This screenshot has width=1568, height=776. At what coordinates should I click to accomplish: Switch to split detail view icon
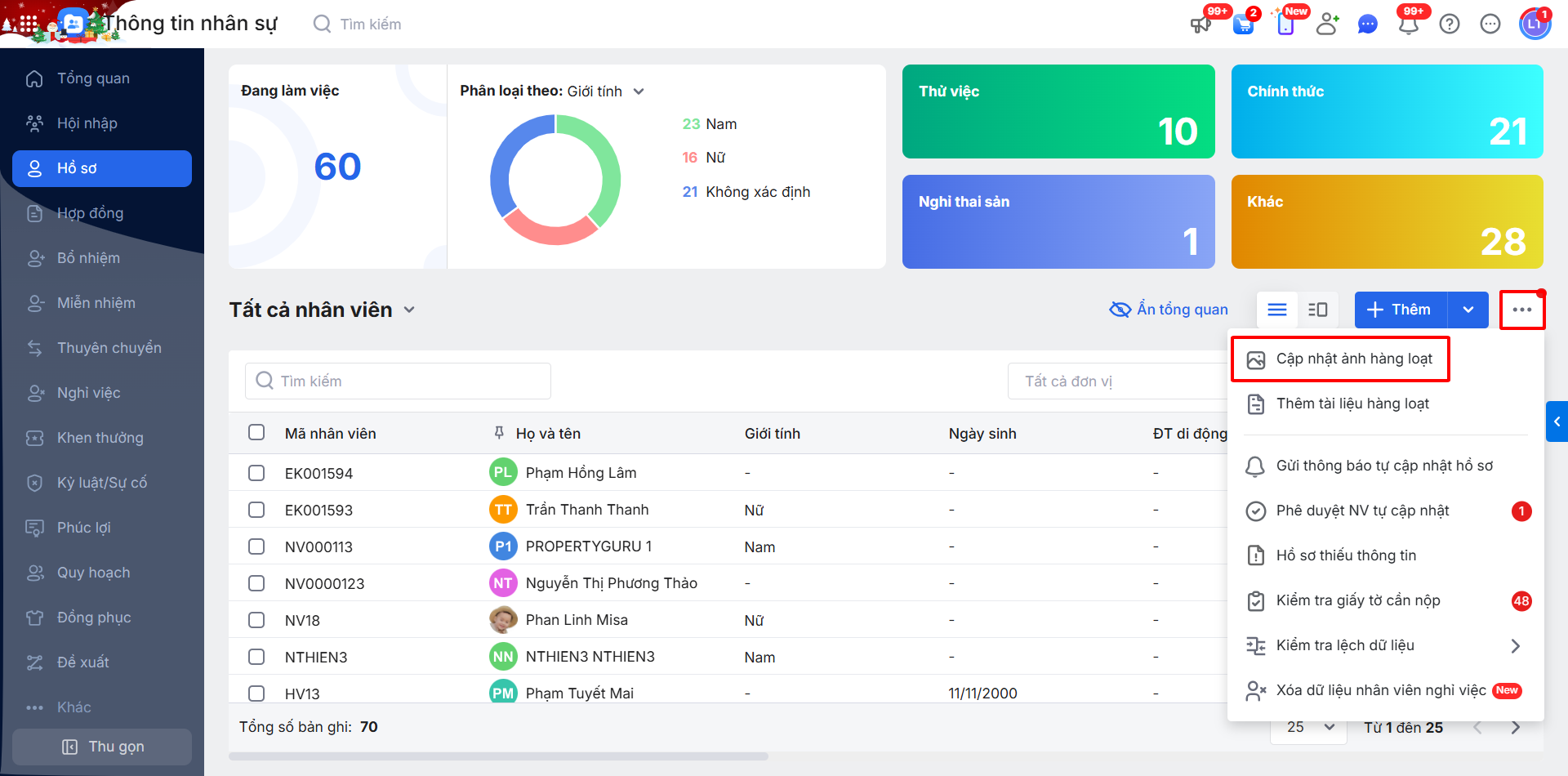1317,310
